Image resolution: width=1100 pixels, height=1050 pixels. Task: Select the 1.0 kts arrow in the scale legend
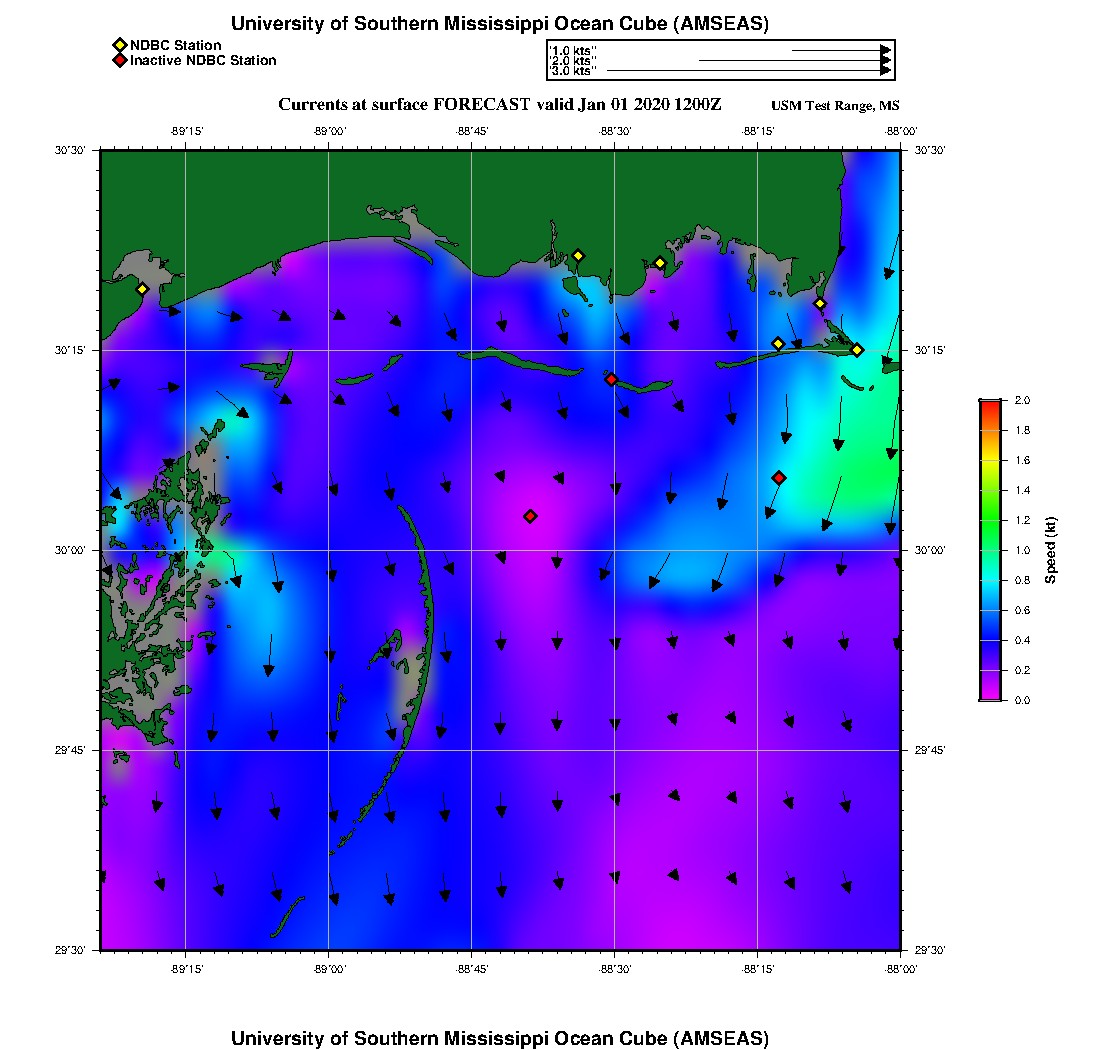pos(840,49)
